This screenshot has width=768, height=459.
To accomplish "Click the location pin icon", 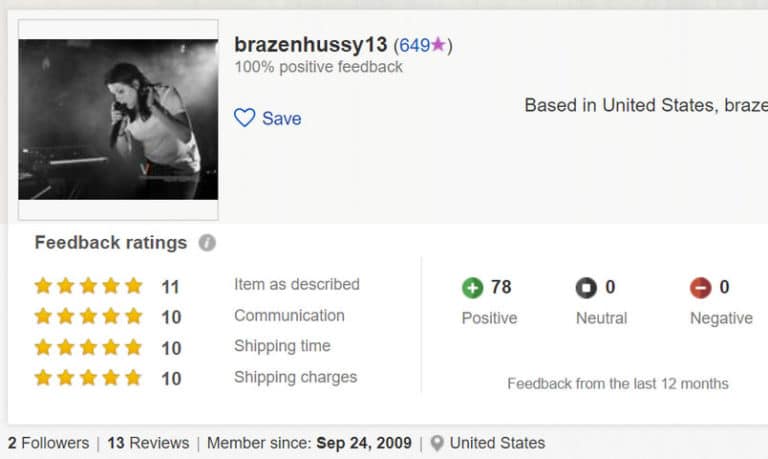I will 437,443.
